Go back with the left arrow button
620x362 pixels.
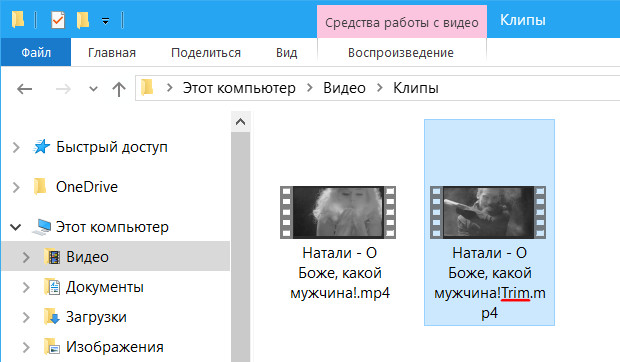click(x=25, y=89)
